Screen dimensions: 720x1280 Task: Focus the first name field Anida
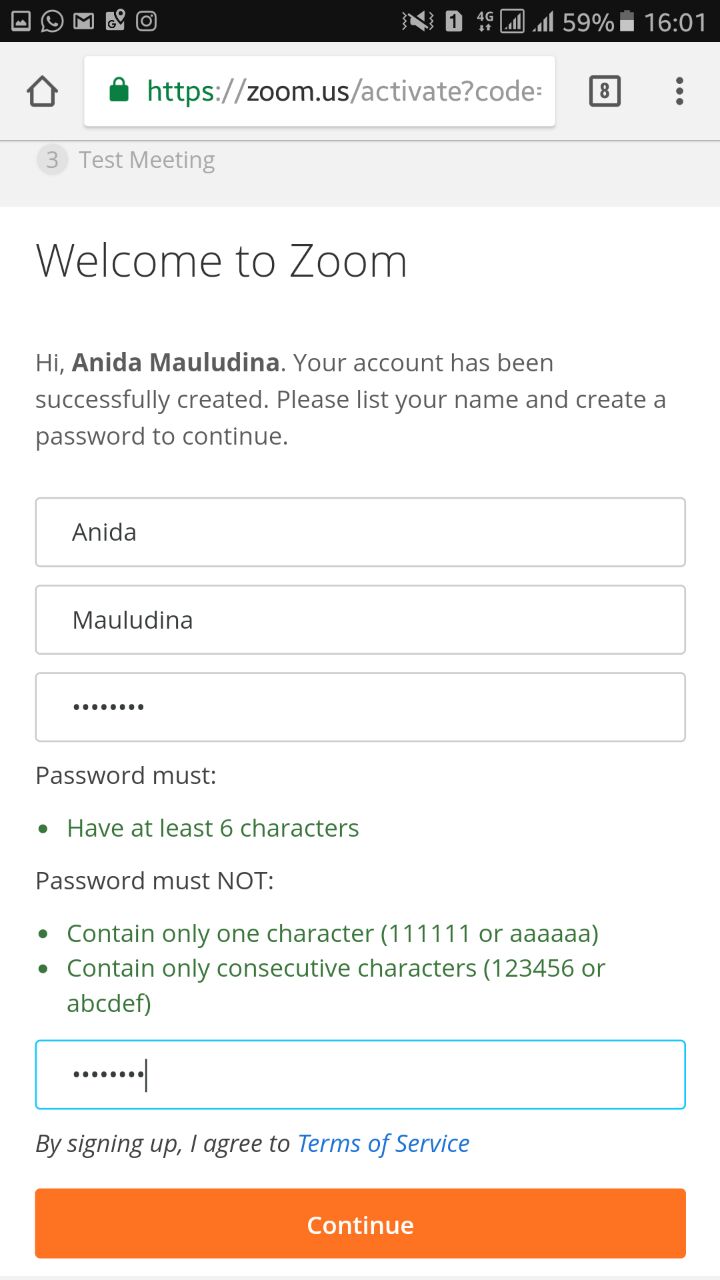360,532
